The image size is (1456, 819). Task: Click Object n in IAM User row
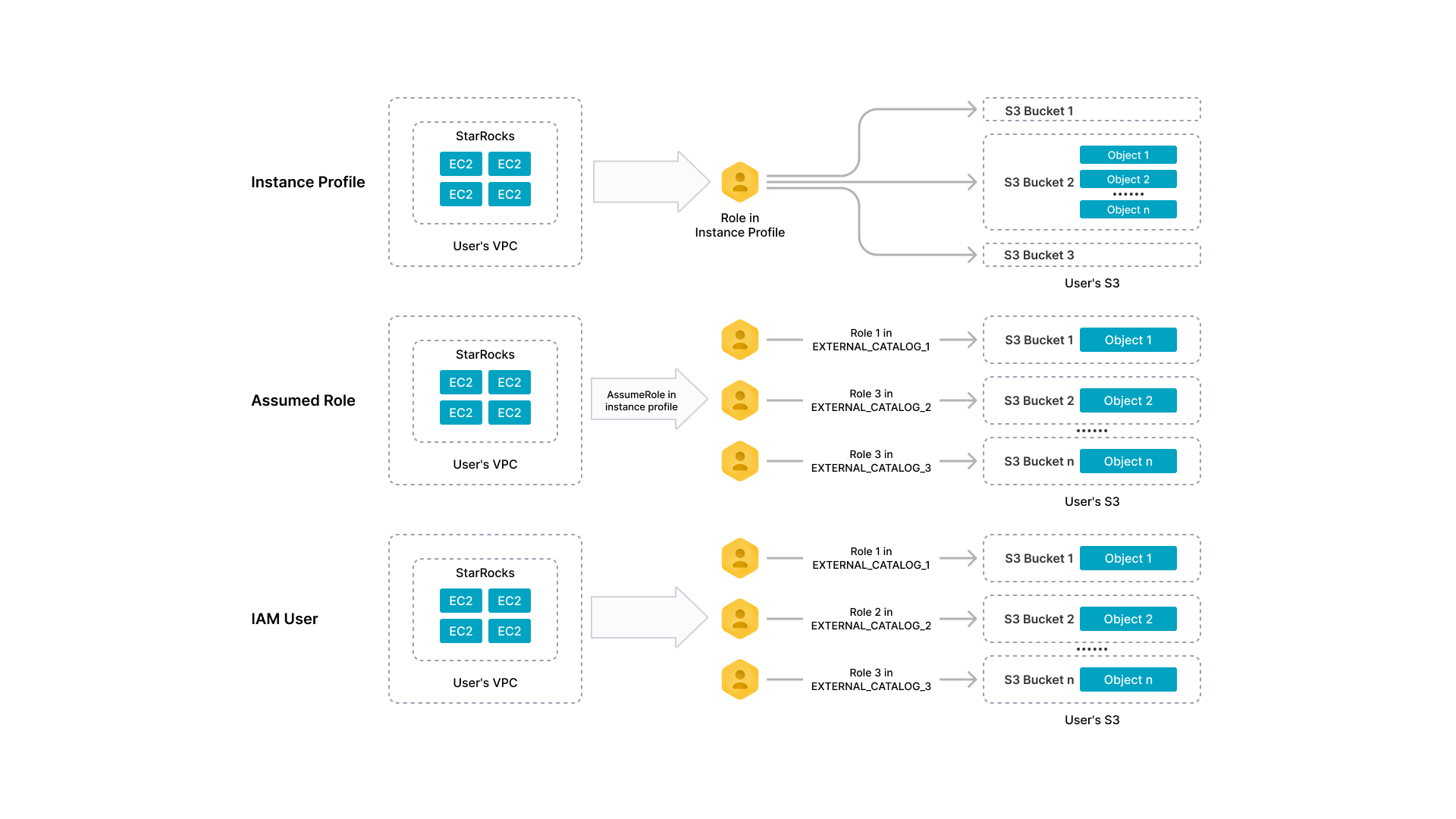click(x=1128, y=679)
